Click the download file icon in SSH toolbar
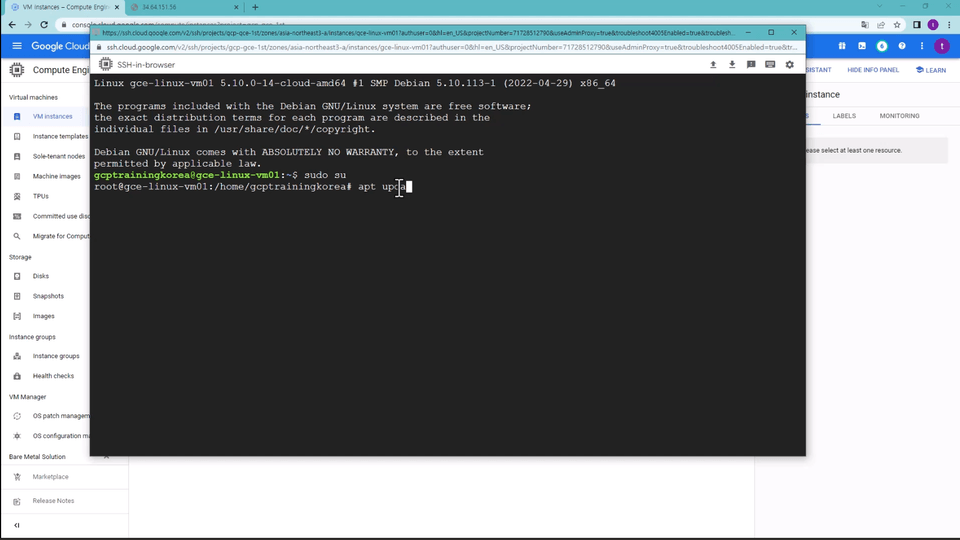 tap(732, 64)
